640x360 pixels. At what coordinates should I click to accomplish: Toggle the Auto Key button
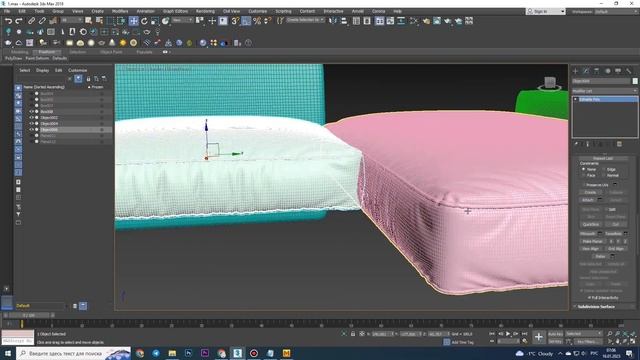coord(555,334)
